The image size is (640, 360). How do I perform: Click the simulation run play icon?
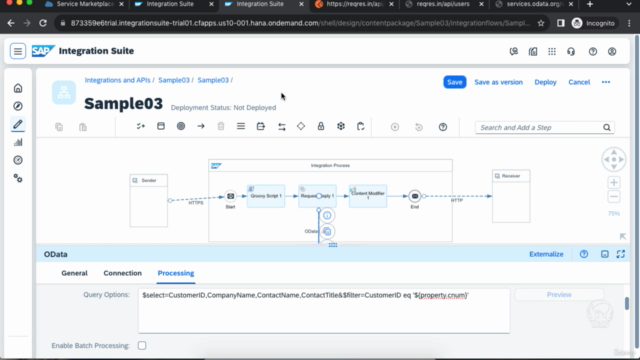click(395, 127)
